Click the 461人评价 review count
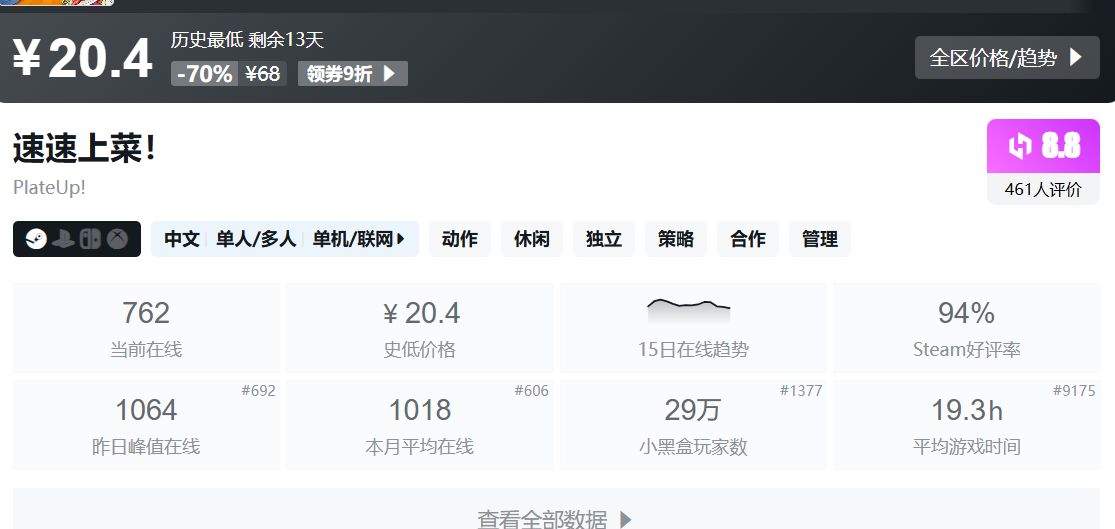This screenshot has width=1115, height=529. click(1043, 189)
